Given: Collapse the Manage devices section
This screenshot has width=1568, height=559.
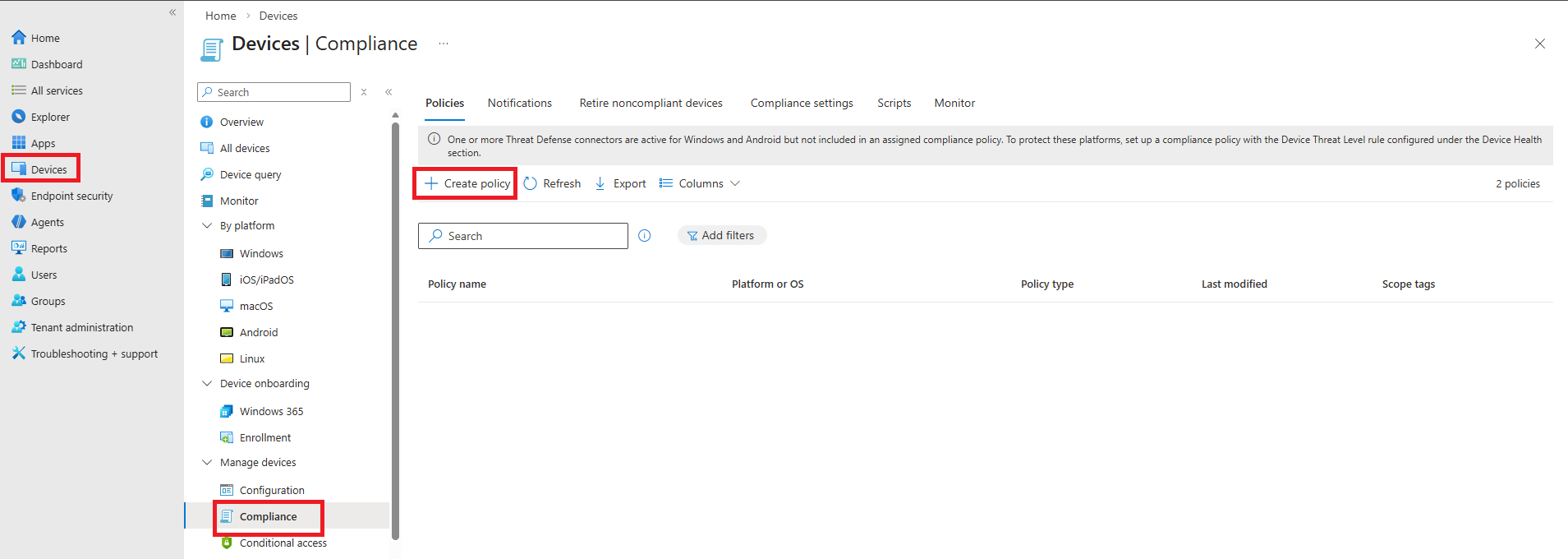Looking at the screenshot, I should pyautogui.click(x=207, y=462).
